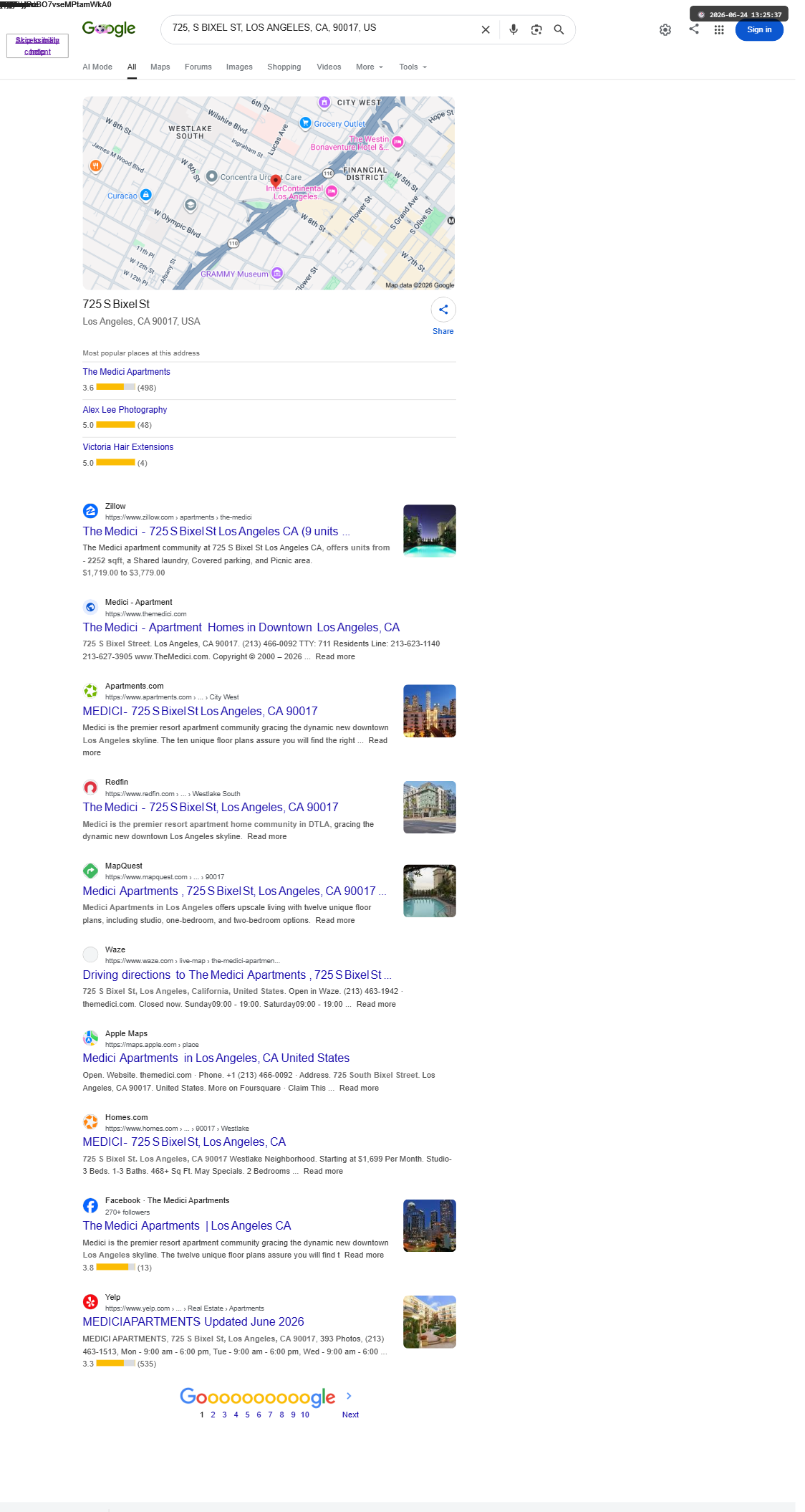Expand Read more on MapQuest result
This screenshot has height=1512, width=805.
(335, 920)
